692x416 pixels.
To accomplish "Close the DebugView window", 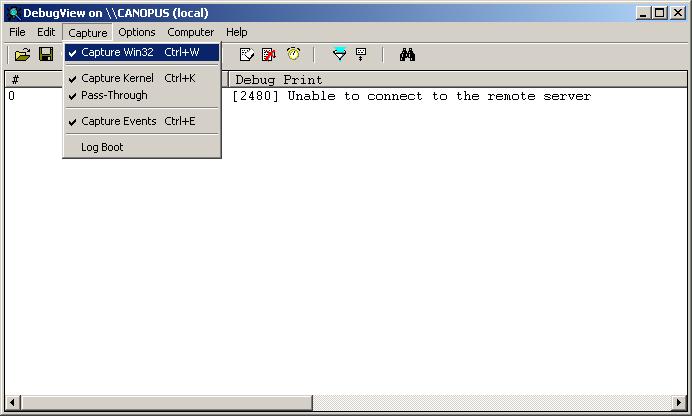I will pos(677,13).
